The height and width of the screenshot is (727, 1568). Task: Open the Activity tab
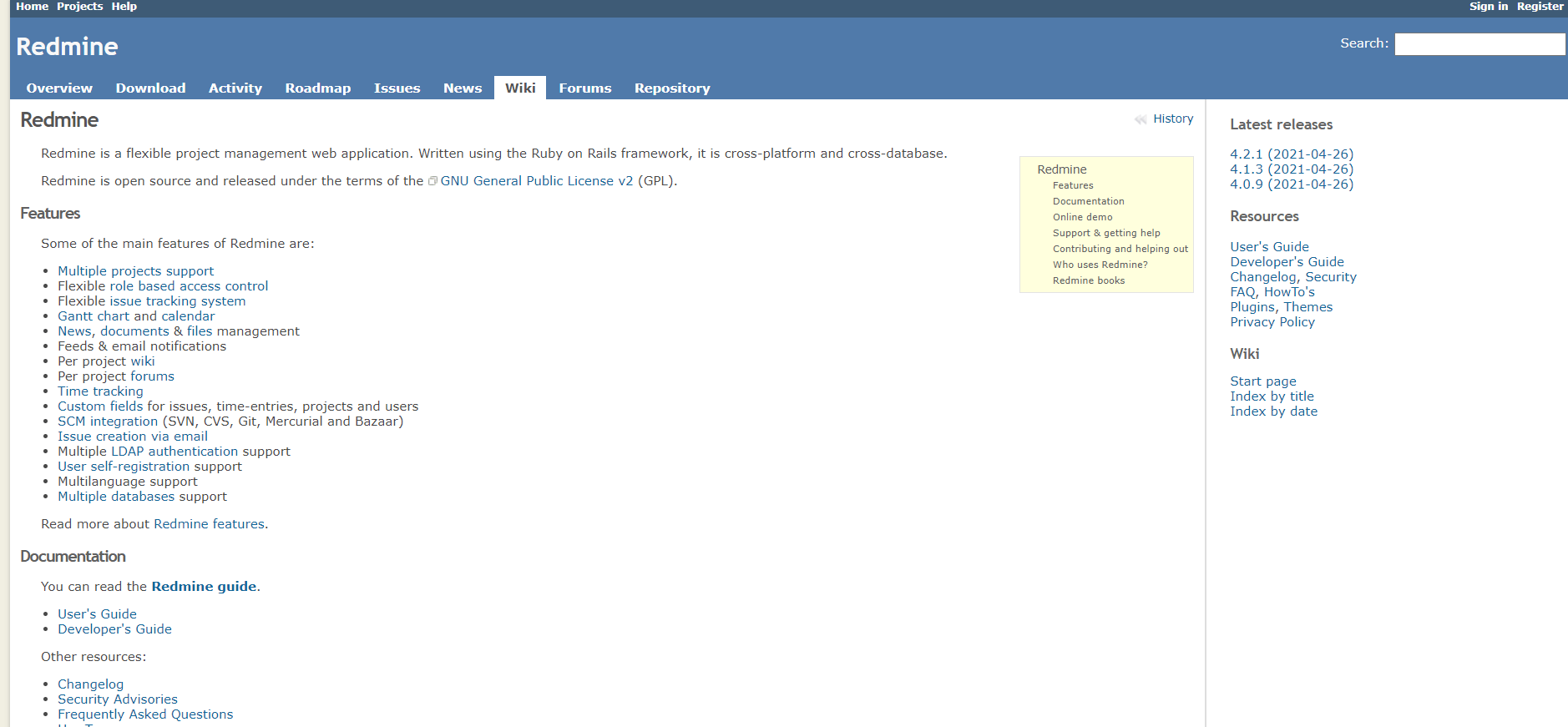click(x=235, y=88)
